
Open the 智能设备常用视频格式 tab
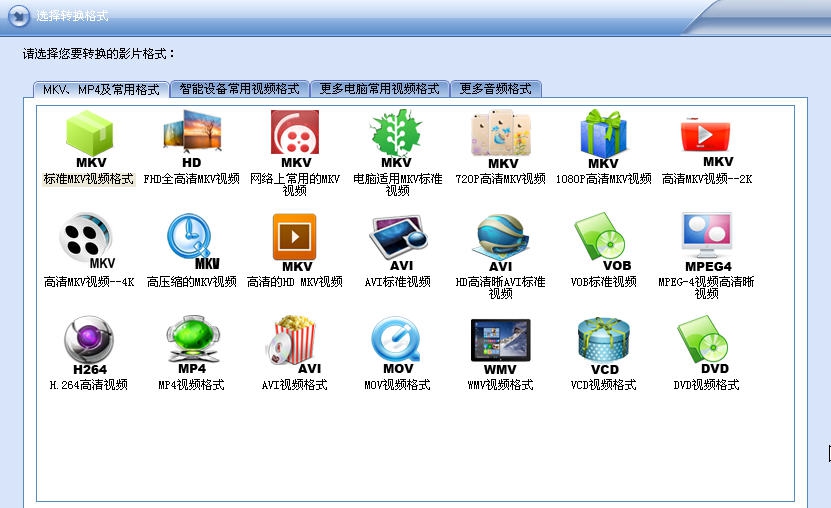(x=240, y=88)
